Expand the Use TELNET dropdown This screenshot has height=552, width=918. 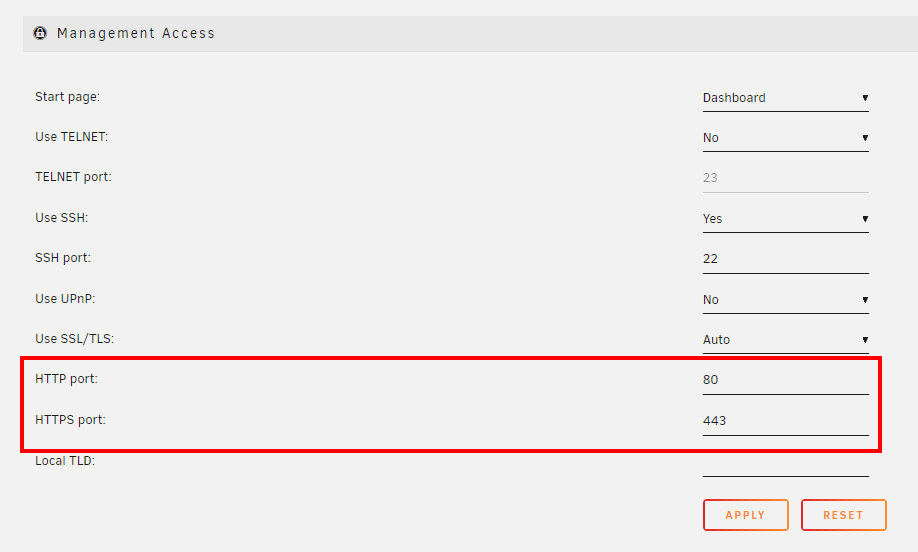pyautogui.click(x=786, y=138)
